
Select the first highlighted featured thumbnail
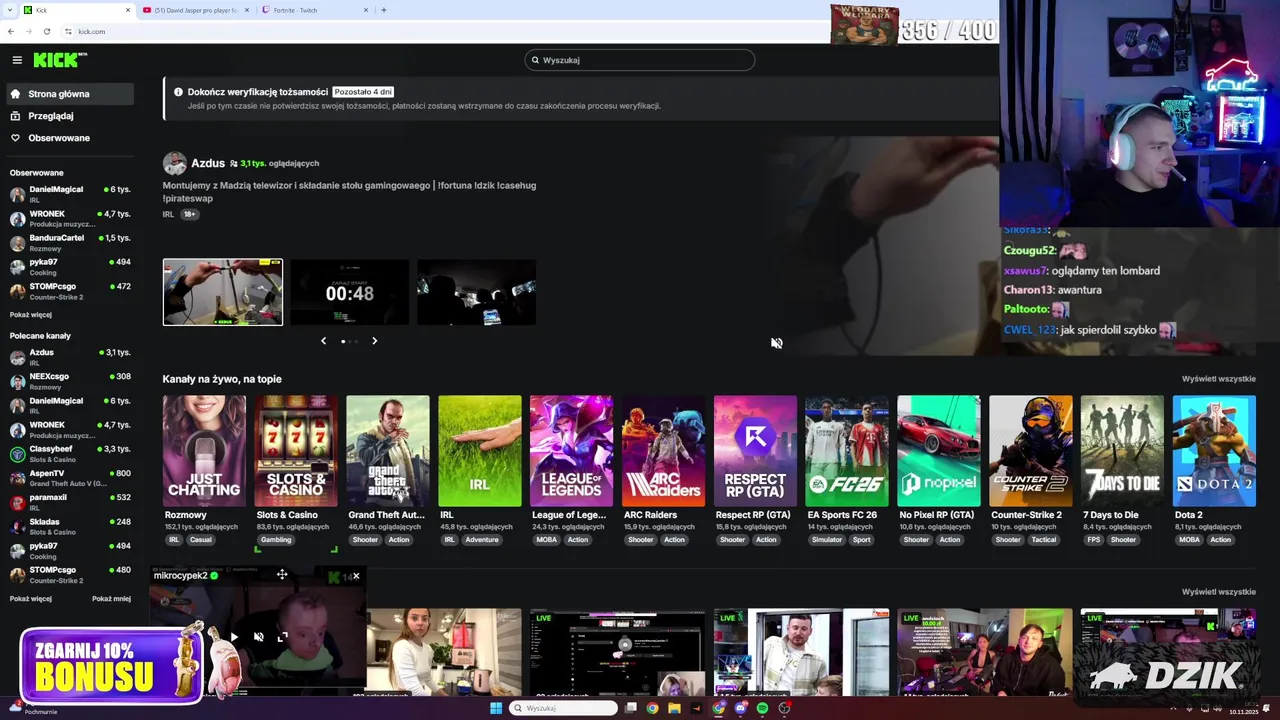tap(223, 292)
